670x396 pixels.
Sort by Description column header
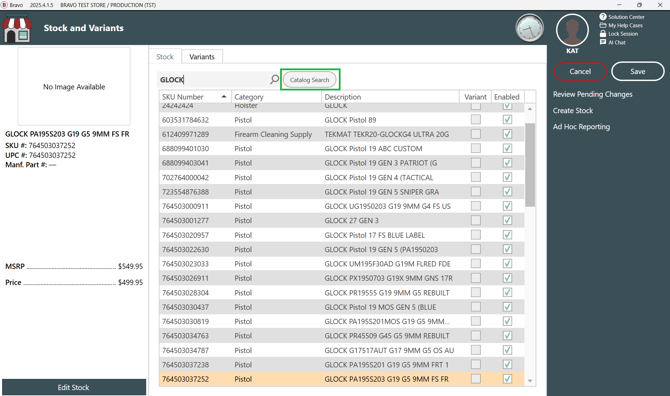[x=390, y=97]
